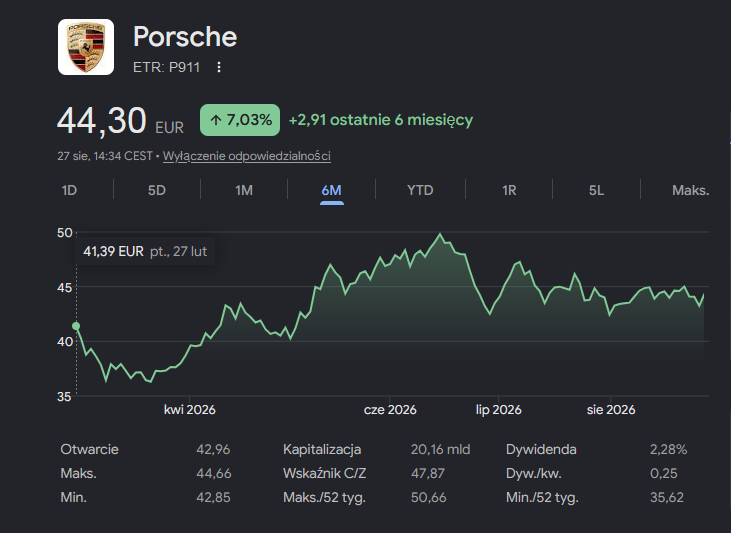The width and height of the screenshot is (731, 533).
Task: Click the 44,30 current price
Action: tap(102, 121)
